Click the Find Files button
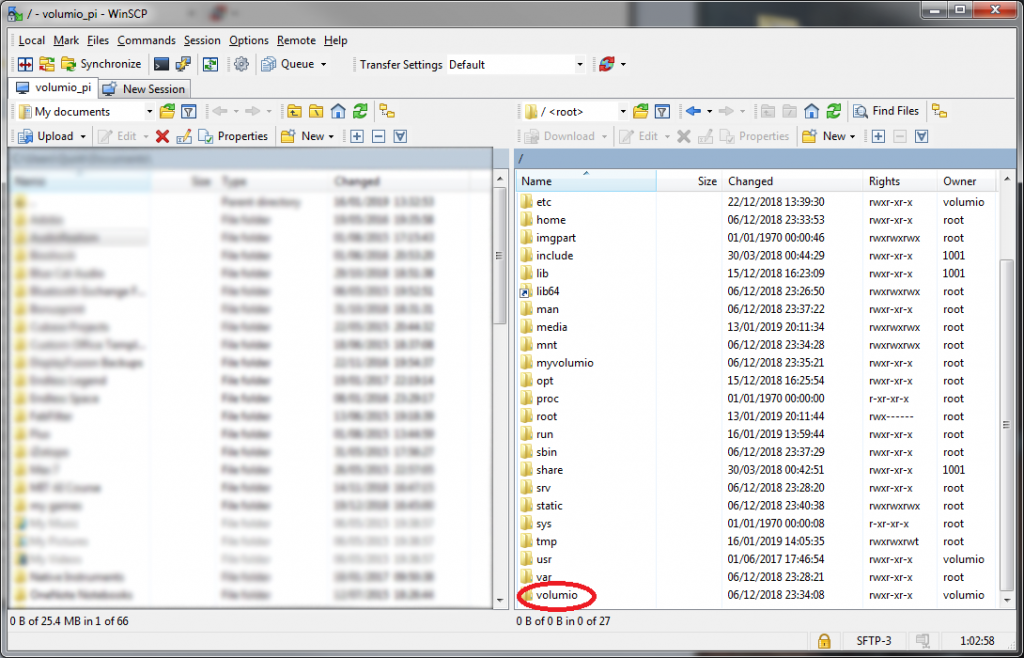This screenshot has height=658, width=1024. (x=887, y=112)
